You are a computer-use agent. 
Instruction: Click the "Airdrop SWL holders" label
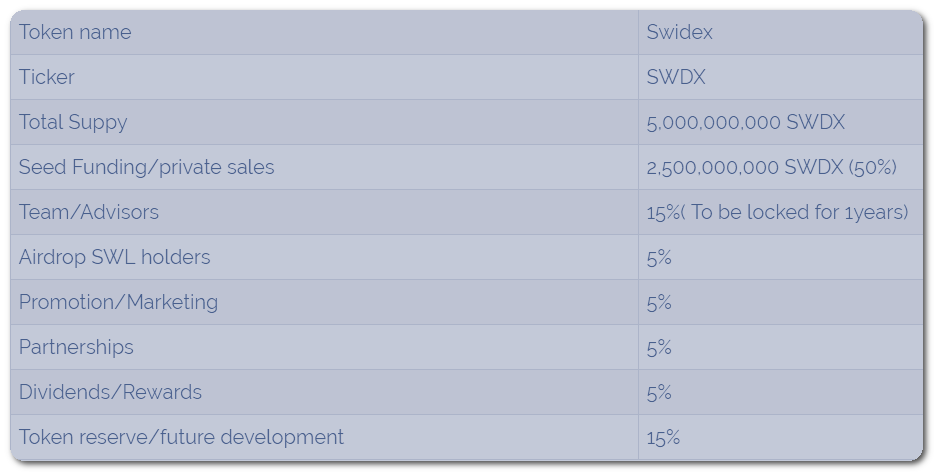pyautogui.click(x=114, y=257)
